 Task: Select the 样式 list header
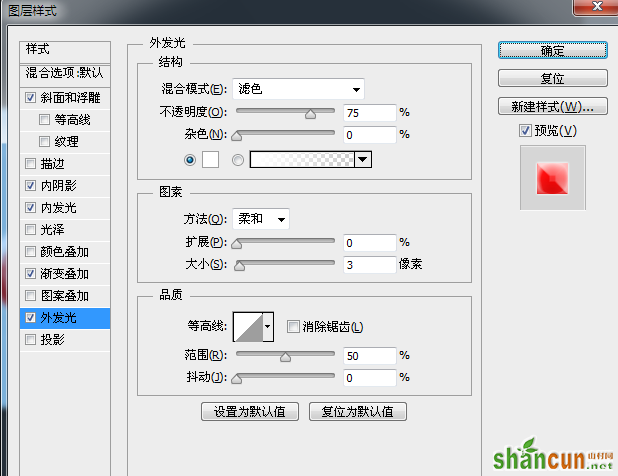tap(65, 51)
